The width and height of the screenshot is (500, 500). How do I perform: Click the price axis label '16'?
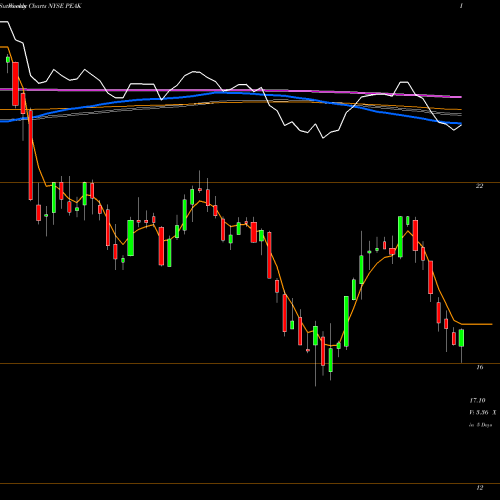pyautogui.click(x=479, y=367)
